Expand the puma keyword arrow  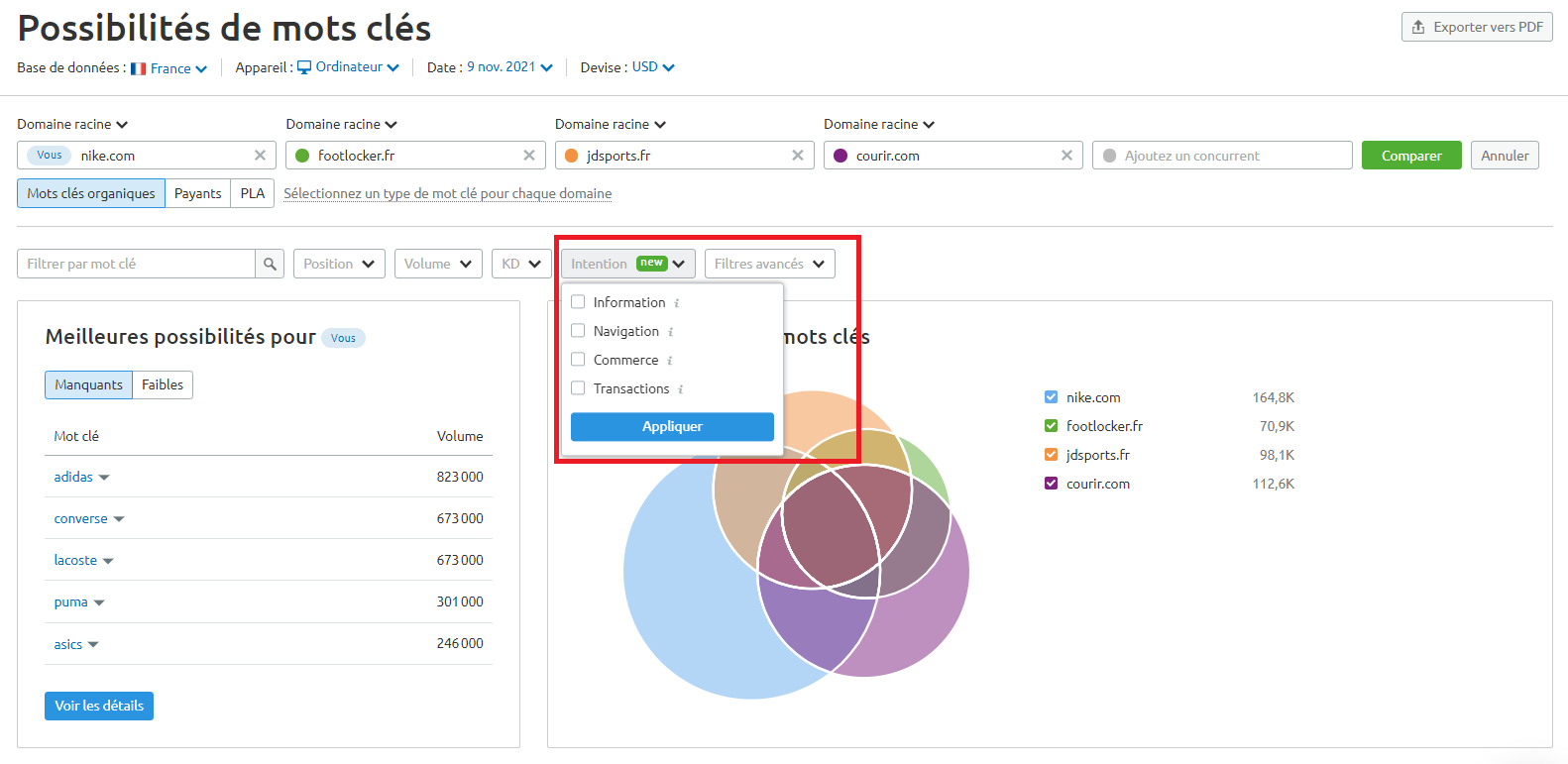pos(99,602)
